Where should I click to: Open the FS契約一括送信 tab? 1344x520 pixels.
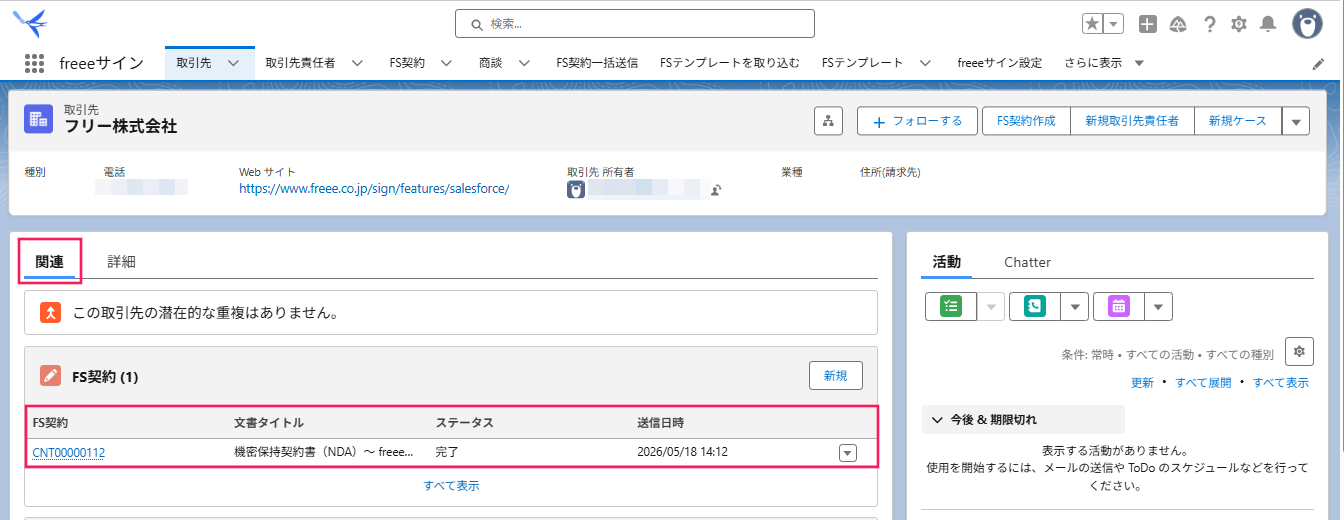click(597, 63)
